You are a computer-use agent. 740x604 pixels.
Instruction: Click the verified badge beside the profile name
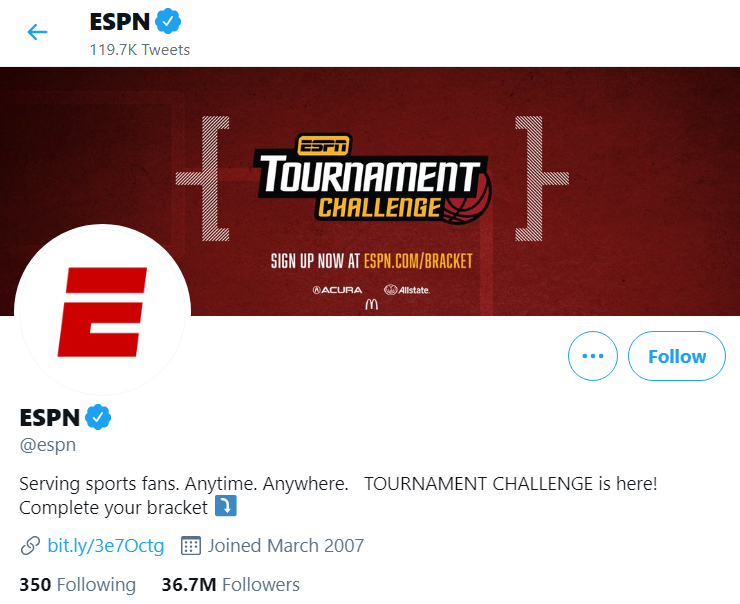coord(97,417)
